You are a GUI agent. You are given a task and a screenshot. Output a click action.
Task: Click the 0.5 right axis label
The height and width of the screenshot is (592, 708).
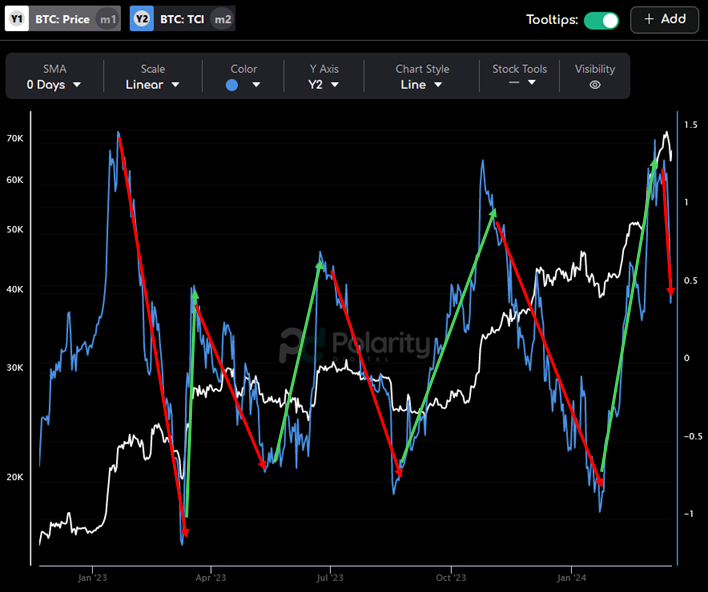(691, 280)
